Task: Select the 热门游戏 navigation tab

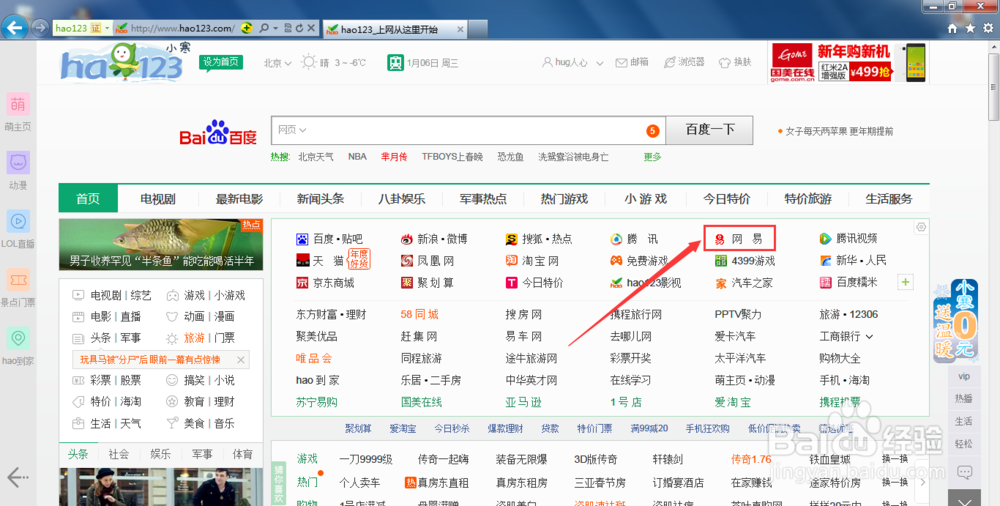Action: [x=564, y=198]
